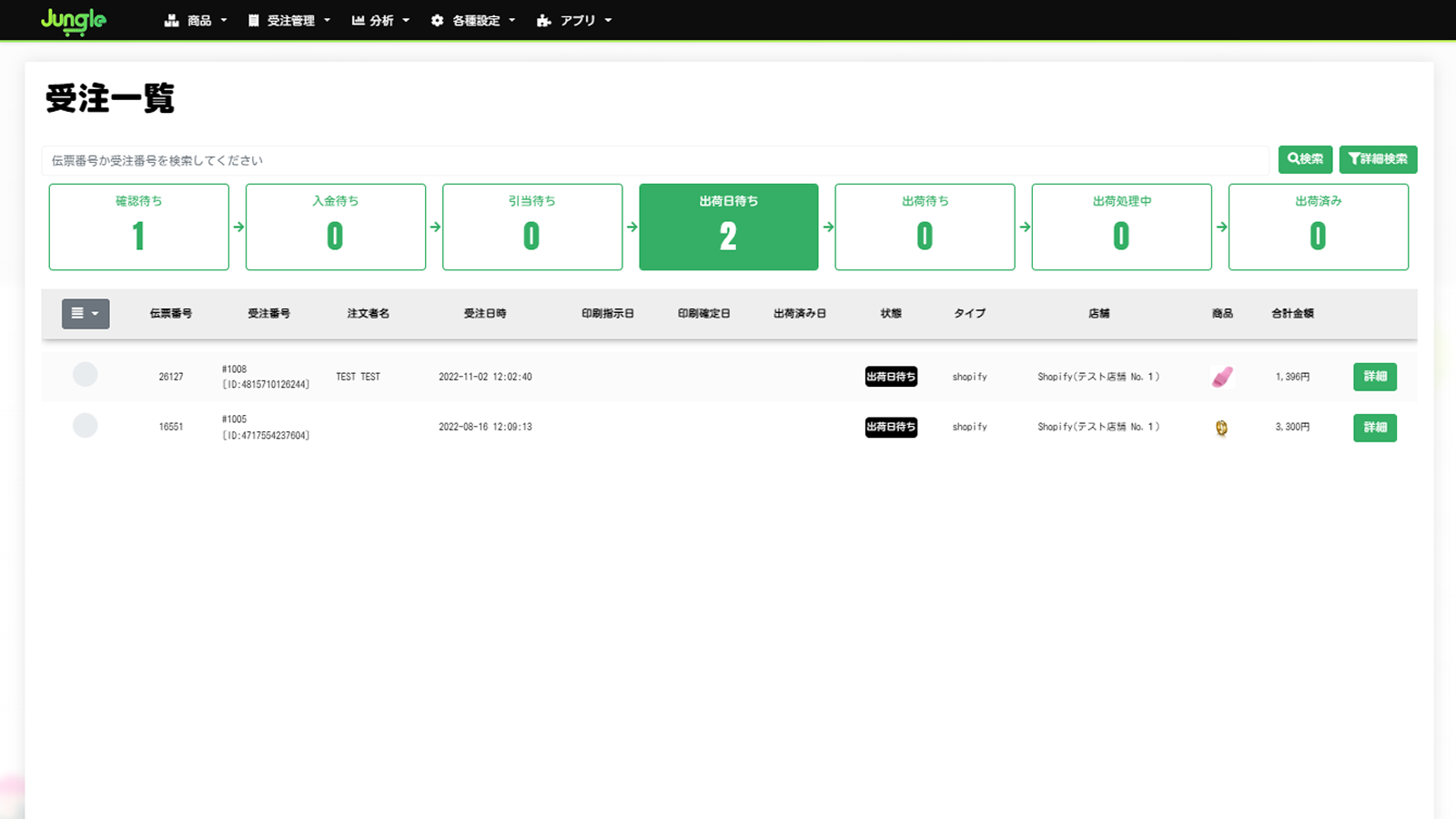Screen dimensions: 1456x819
Task: Click the 印刷指示日 column header
Action: tap(608, 313)
